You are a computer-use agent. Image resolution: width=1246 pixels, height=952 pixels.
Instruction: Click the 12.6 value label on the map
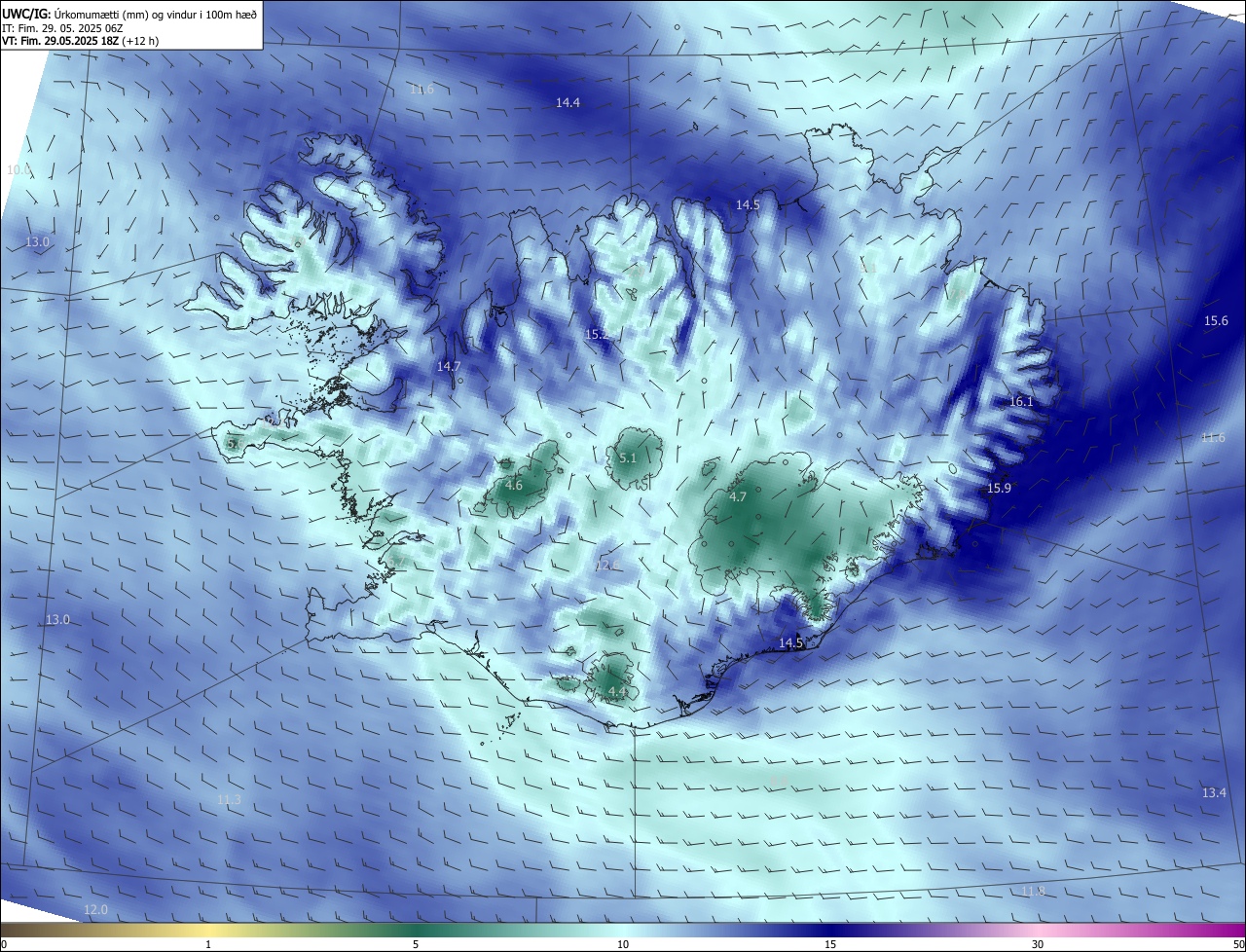coord(607,566)
